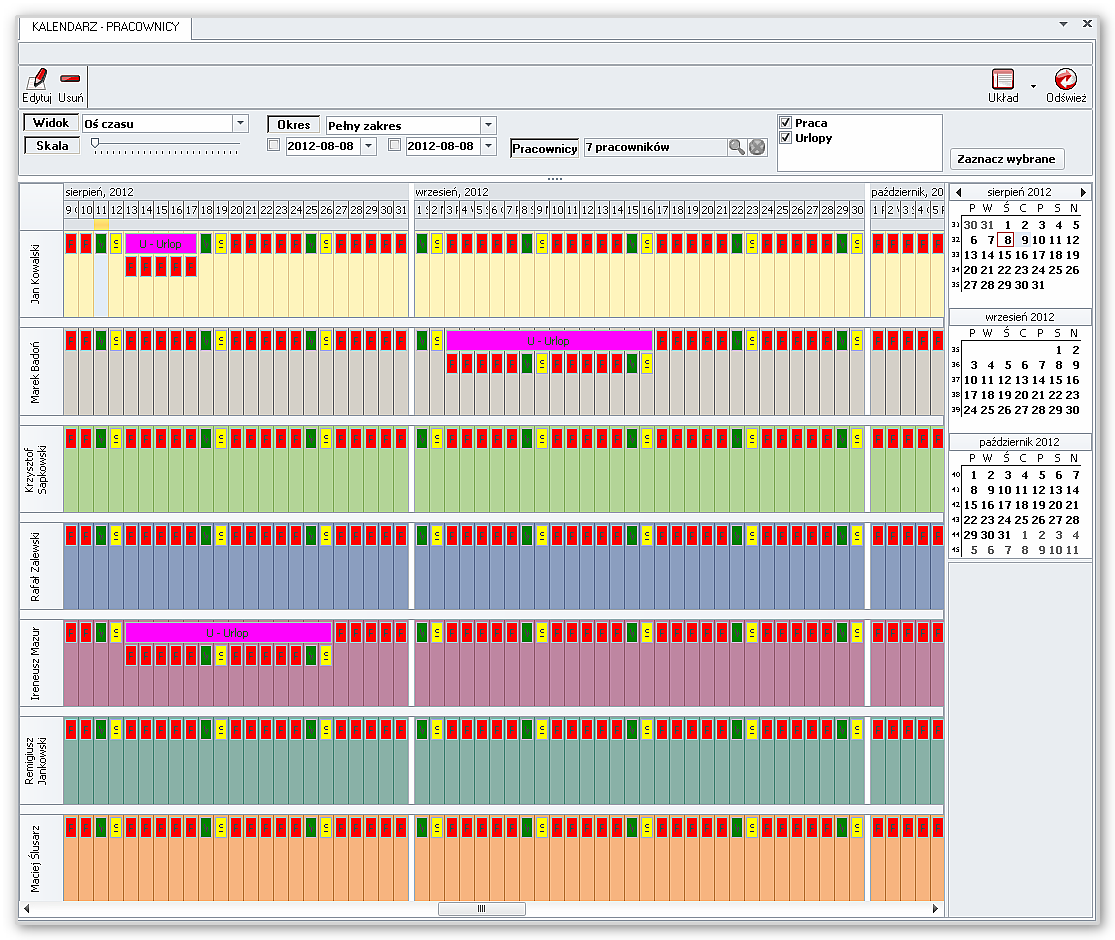The width and height of the screenshot is (1115, 940).
Task: Click the Skala slider handle
Action: [95, 144]
